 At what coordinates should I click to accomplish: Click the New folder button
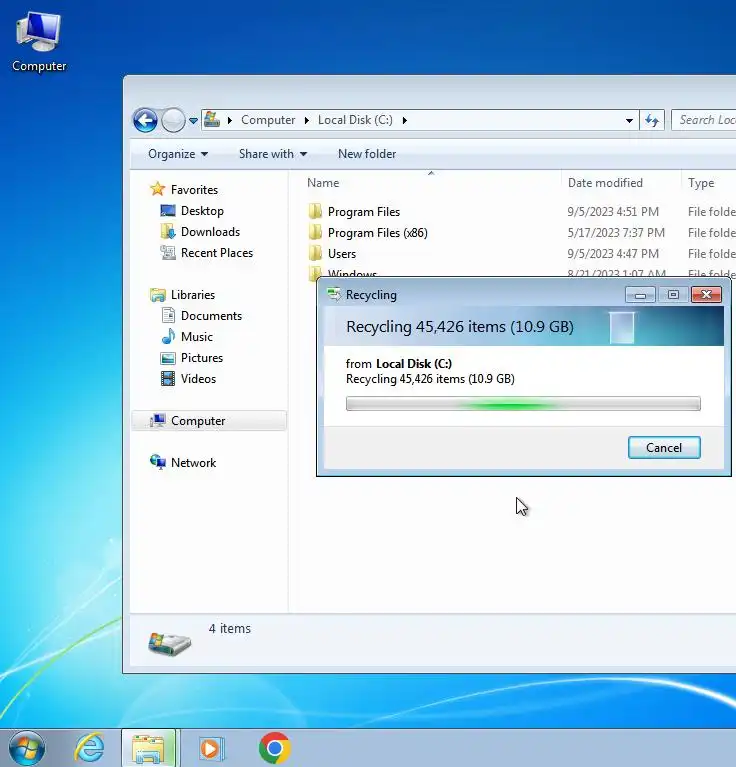(x=367, y=154)
